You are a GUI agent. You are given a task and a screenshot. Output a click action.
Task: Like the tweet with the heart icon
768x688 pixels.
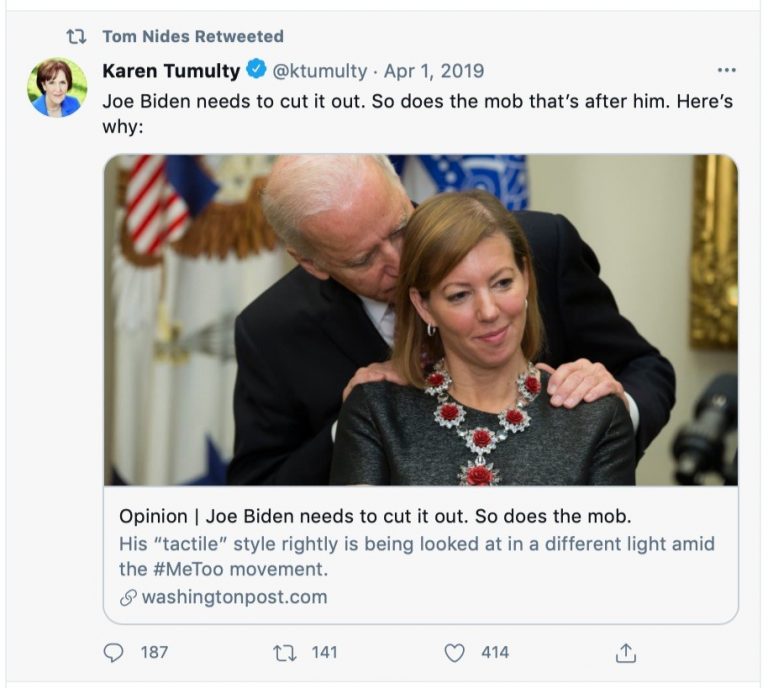(455, 653)
